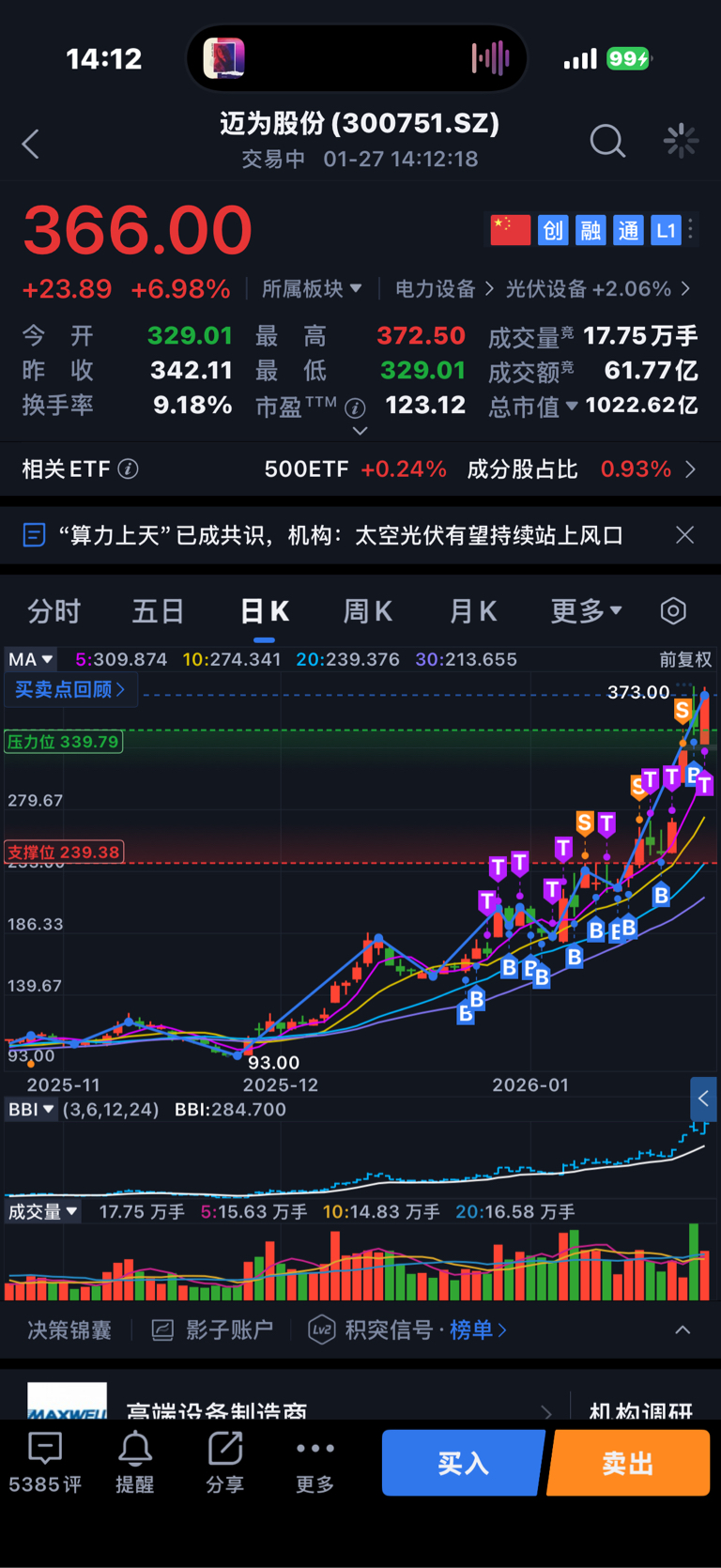Screen dimensions: 721x1568
Task: Tap the 5:309.874 MA5 value
Action: [x=121, y=659]
